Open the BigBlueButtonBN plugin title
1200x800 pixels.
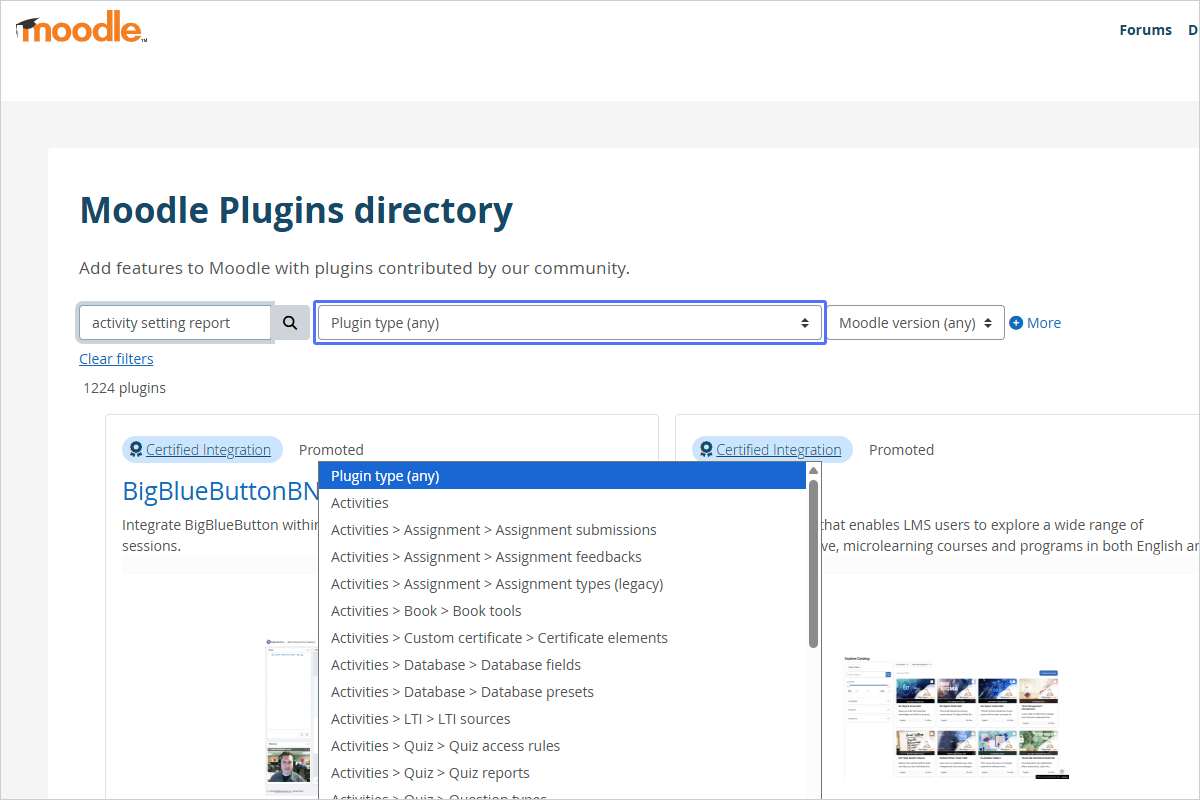click(220, 491)
